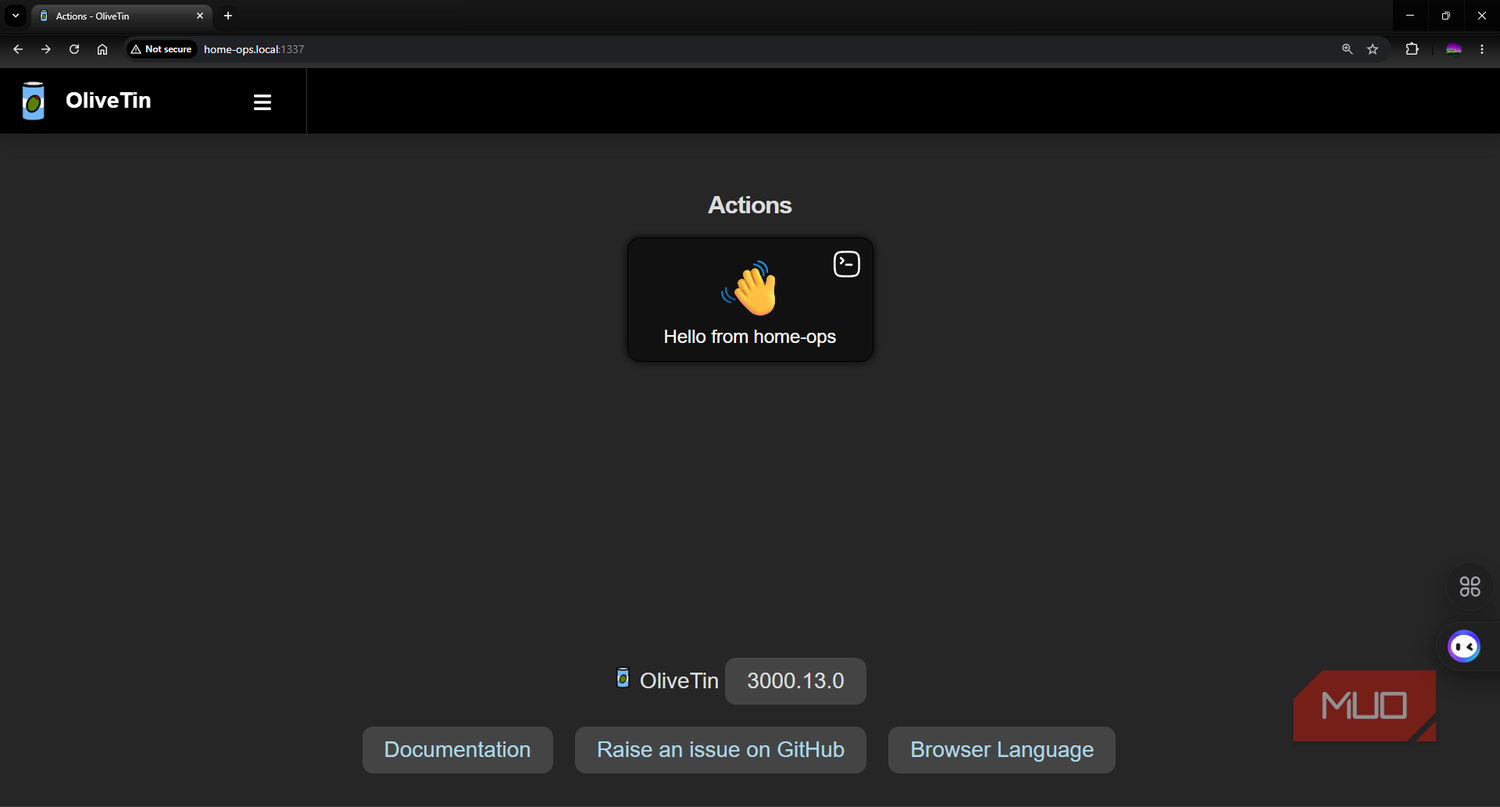Open the Raise an issue on GitHub link
Viewport: 1500px width, 807px height.
point(720,750)
